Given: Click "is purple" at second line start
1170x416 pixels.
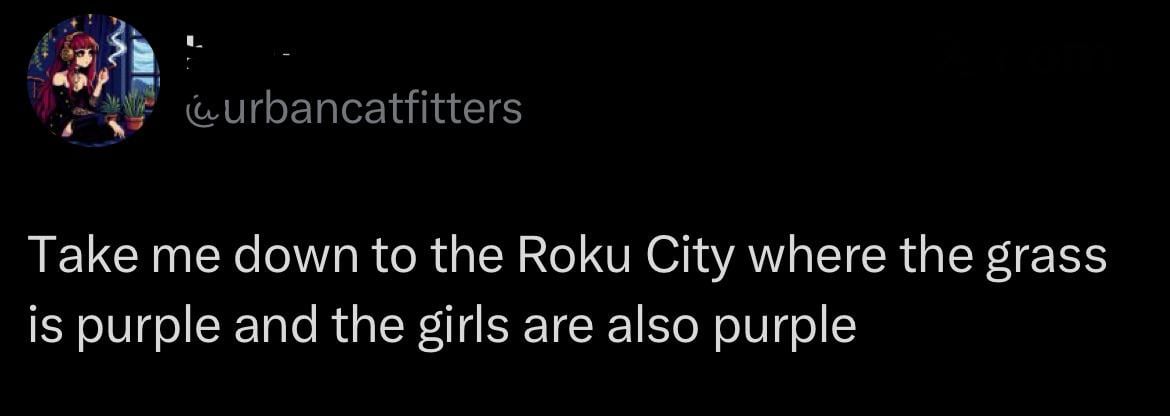Looking at the screenshot, I should point(125,328).
